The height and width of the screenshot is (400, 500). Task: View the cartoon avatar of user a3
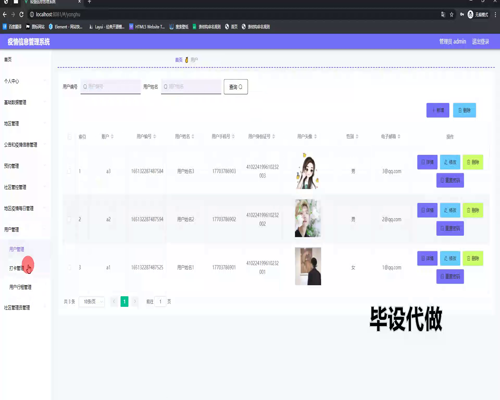click(308, 171)
